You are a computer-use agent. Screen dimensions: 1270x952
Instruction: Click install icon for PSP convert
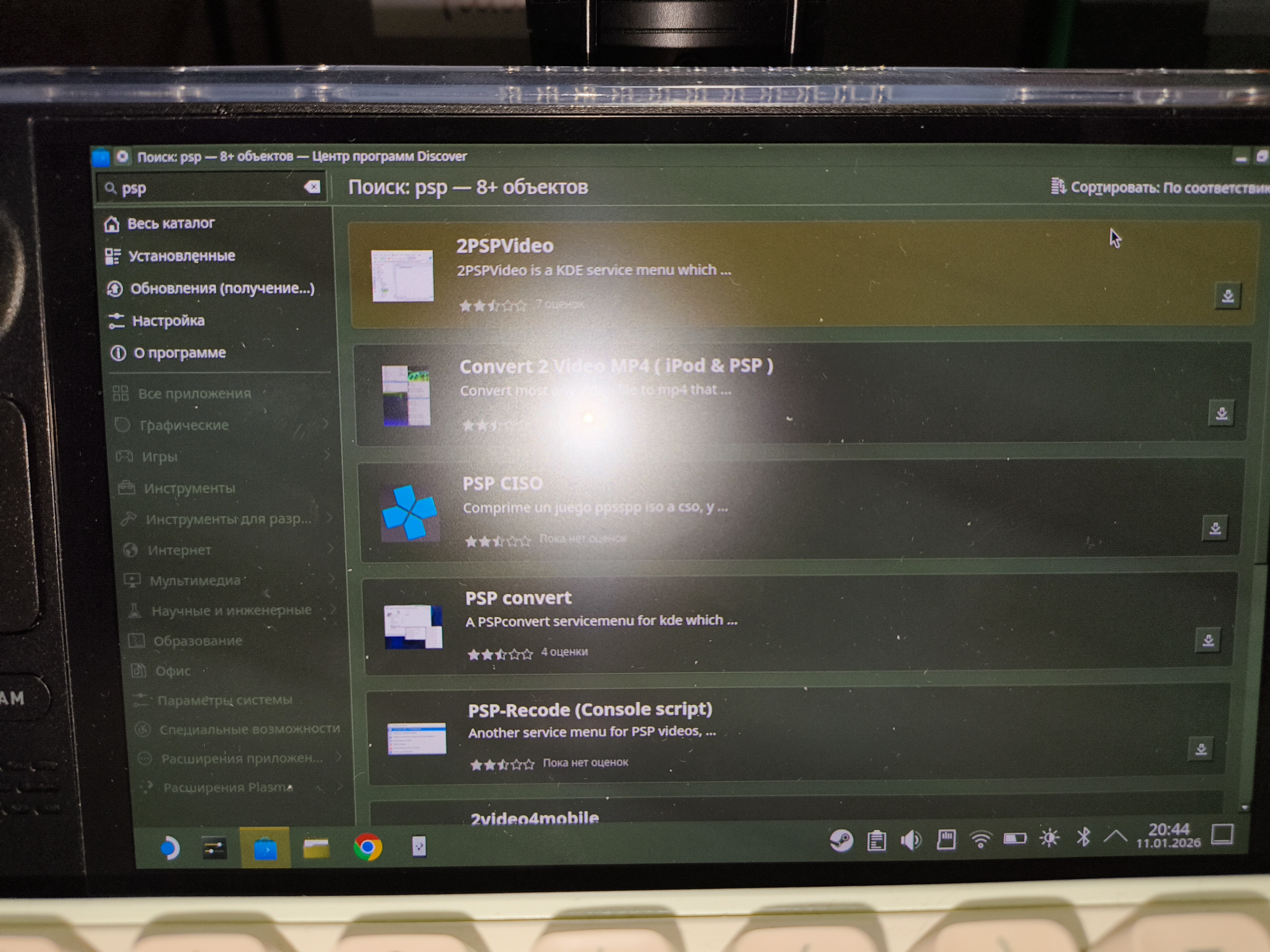pos(1208,641)
